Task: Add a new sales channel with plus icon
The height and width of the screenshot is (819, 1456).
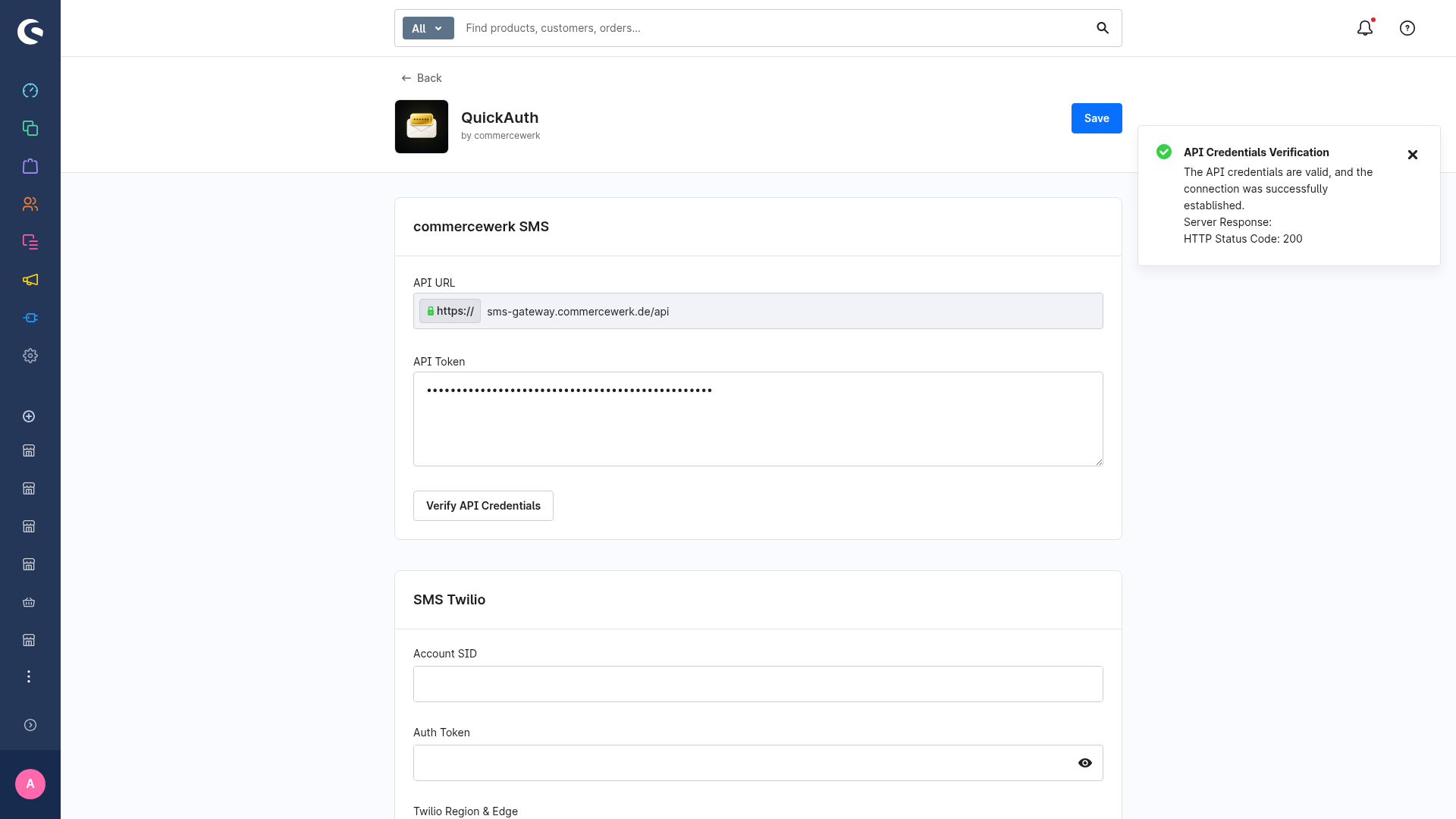Action: coord(29,416)
